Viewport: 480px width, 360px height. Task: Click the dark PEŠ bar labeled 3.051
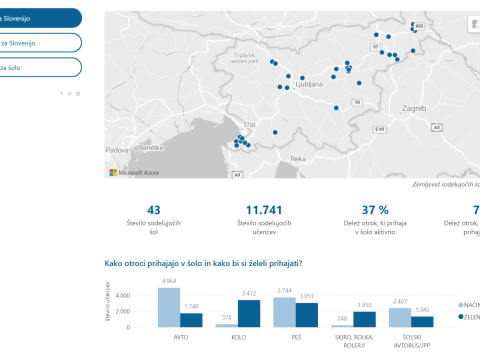pyautogui.click(x=307, y=315)
